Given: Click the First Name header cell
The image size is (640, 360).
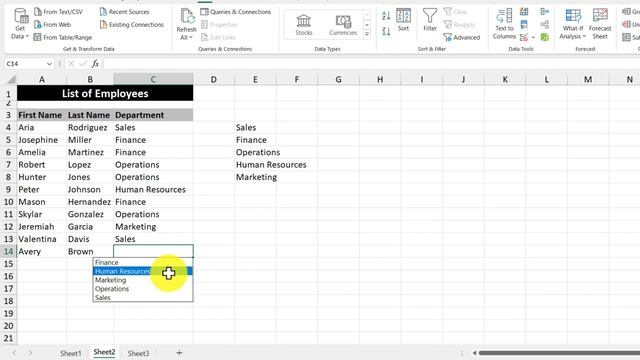Looking at the screenshot, I should pyautogui.click(x=42, y=115).
